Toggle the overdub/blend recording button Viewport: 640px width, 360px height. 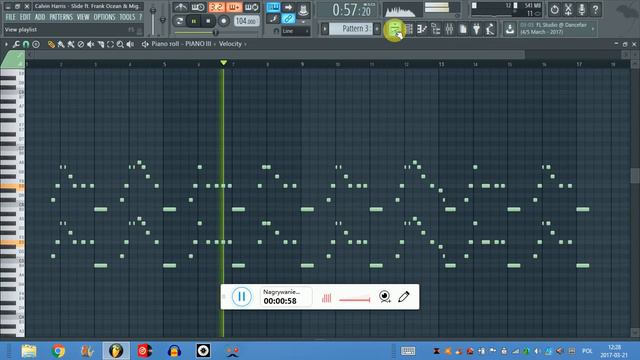tap(234, 7)
